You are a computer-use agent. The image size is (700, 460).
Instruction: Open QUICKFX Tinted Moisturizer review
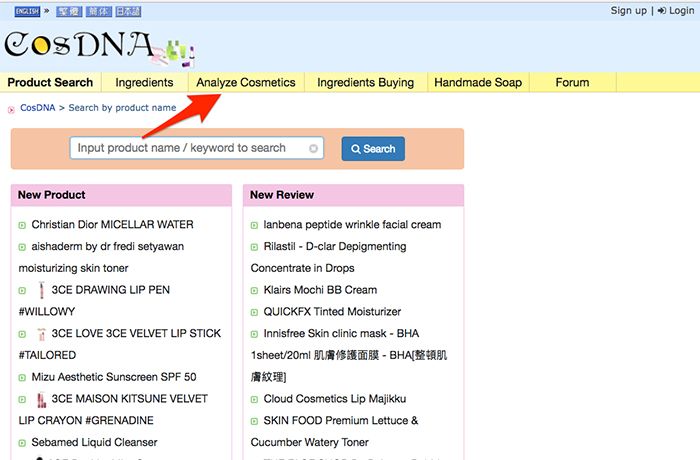point(332,311)
